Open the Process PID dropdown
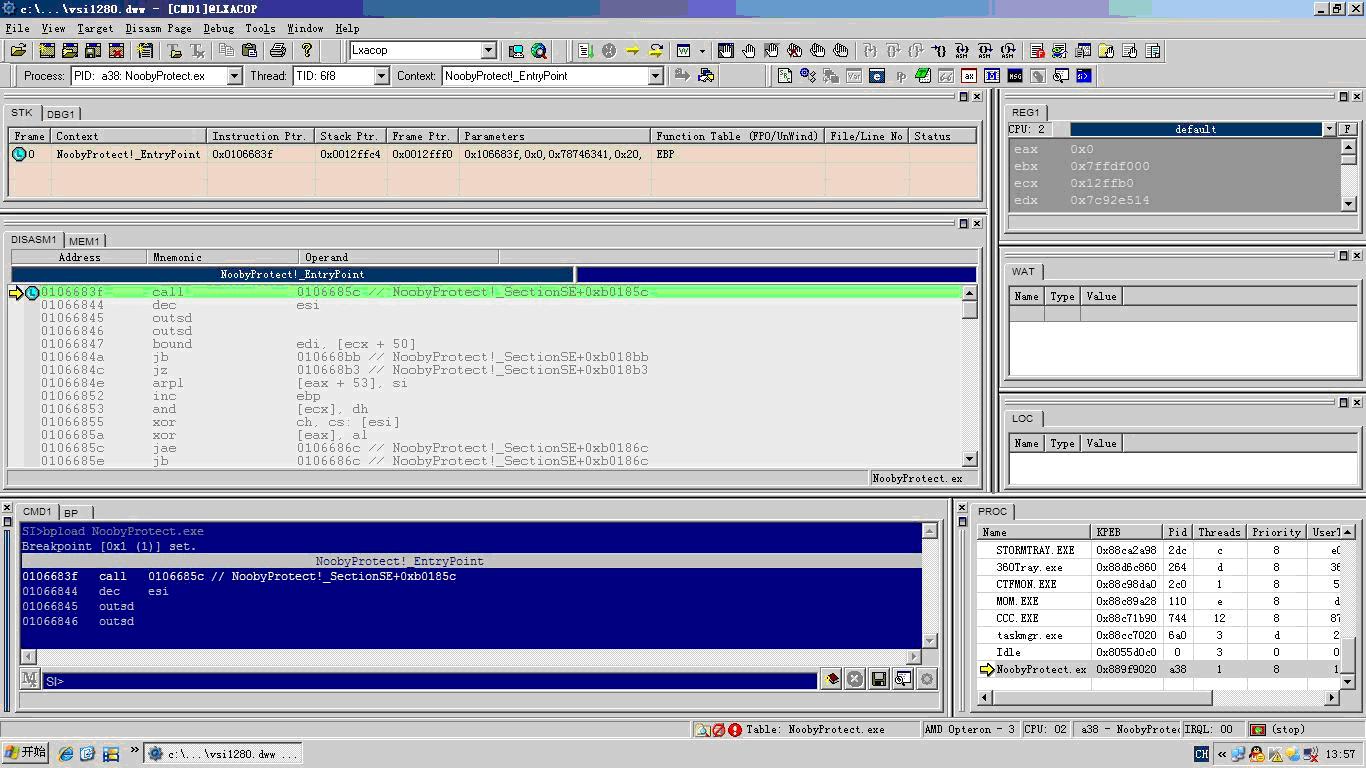The height and width of the screenshot is (768, 1366). pyautogui.click(x=234, y=76)
